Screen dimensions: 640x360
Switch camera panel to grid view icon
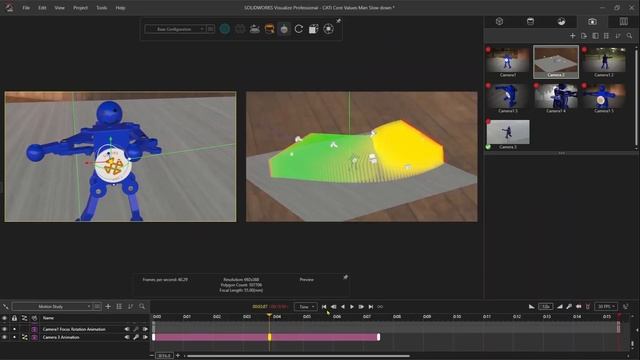pyautogui.click(x=607, y=36)
